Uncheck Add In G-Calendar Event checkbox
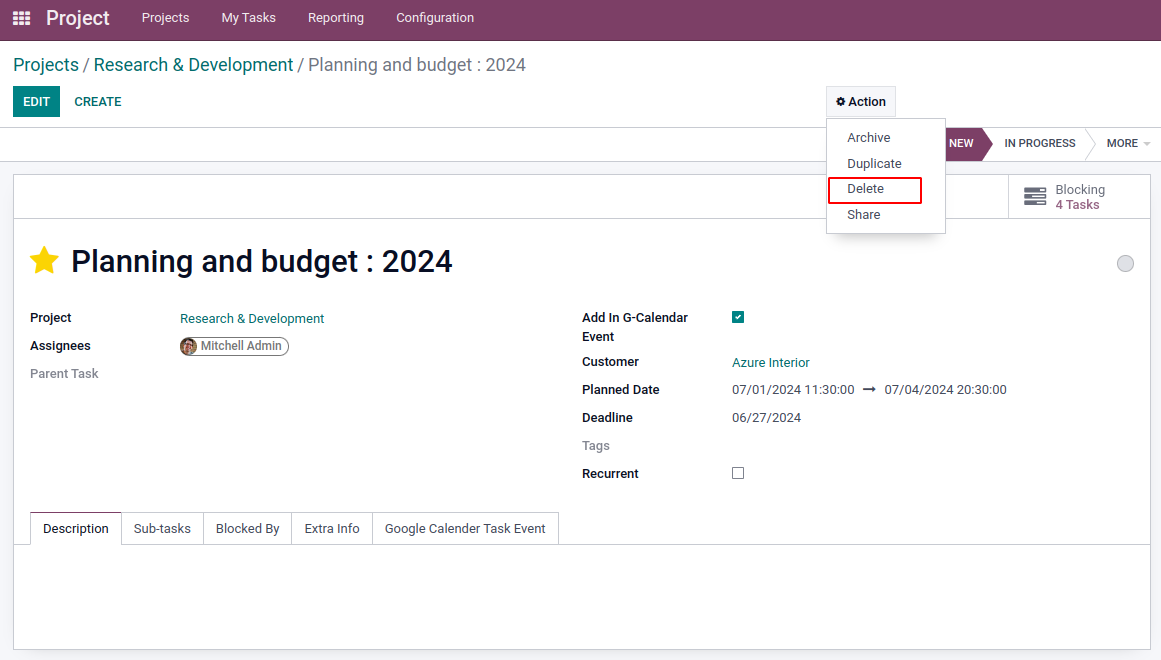This screenshot has height=660, width=1161. point(738,317)
